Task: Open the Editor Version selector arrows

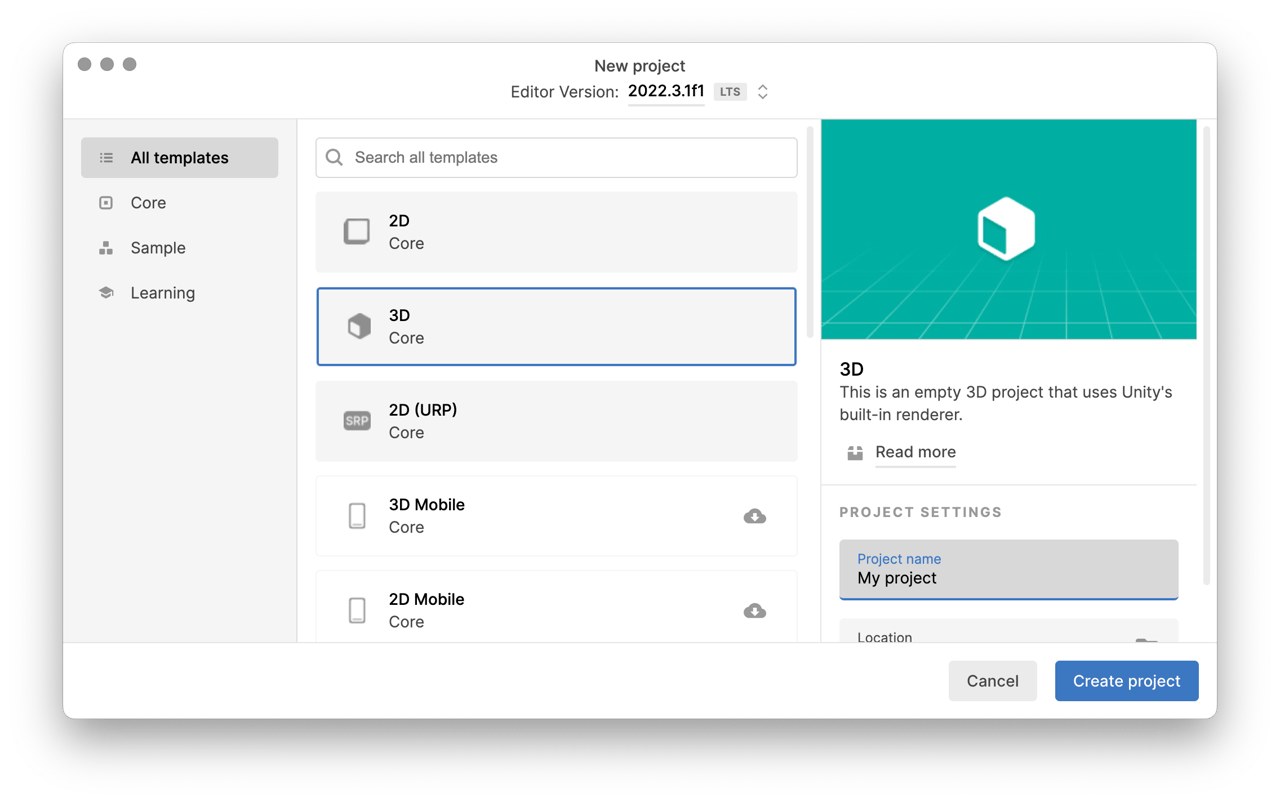Action: click(763, 92)
